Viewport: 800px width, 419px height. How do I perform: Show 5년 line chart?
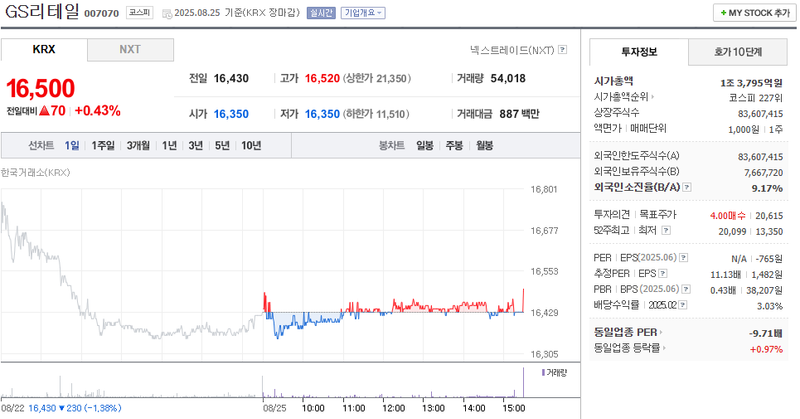coord(222,145)
